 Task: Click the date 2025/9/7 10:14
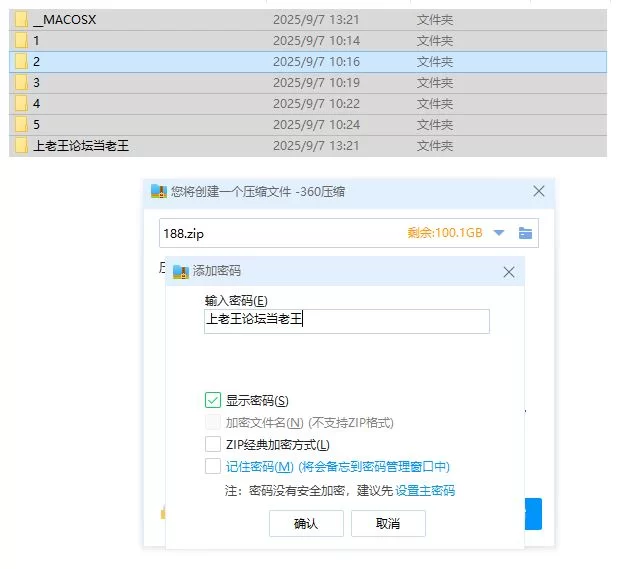[x=316, y=41]
